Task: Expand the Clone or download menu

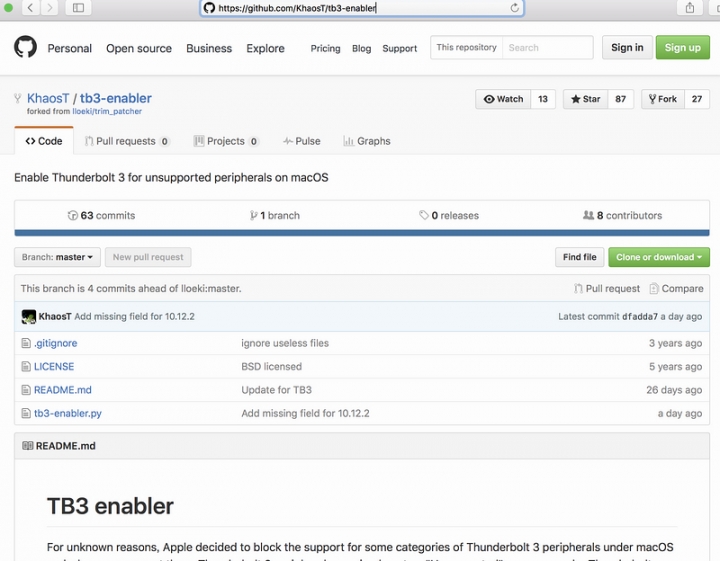Action: point(658,257)
